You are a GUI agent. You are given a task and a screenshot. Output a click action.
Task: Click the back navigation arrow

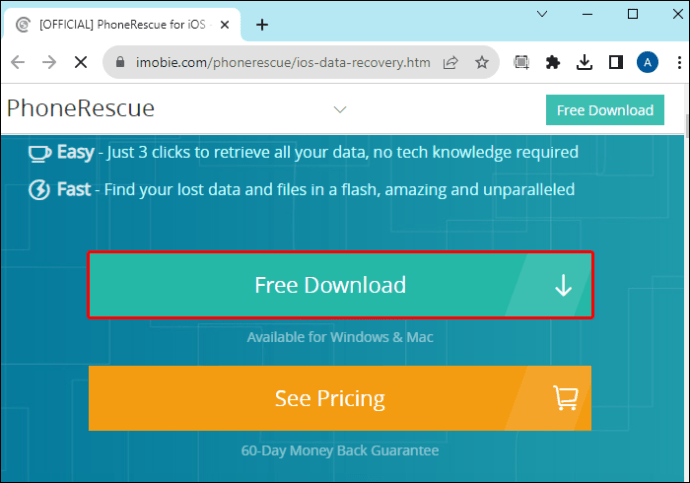[x=18, y=62]
